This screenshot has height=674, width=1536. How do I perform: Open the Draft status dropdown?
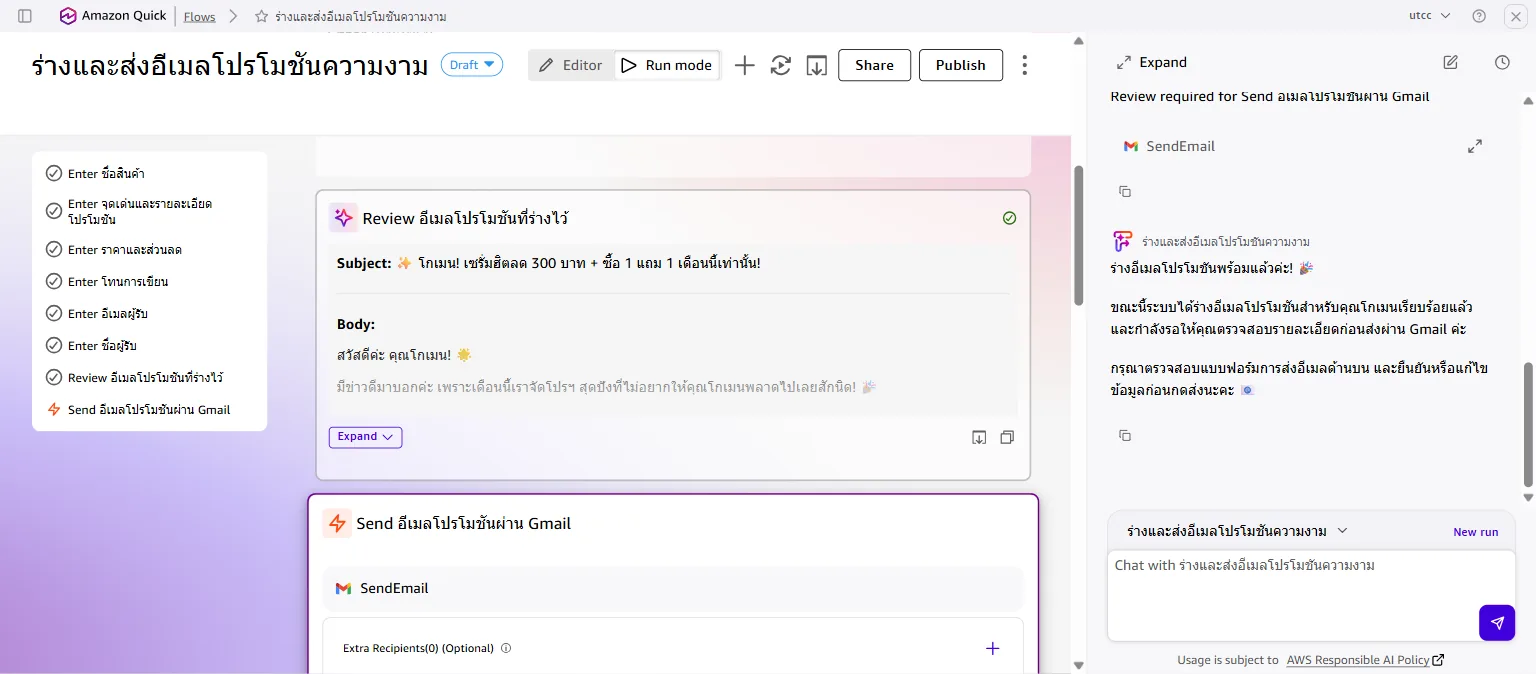coord(472,65)
